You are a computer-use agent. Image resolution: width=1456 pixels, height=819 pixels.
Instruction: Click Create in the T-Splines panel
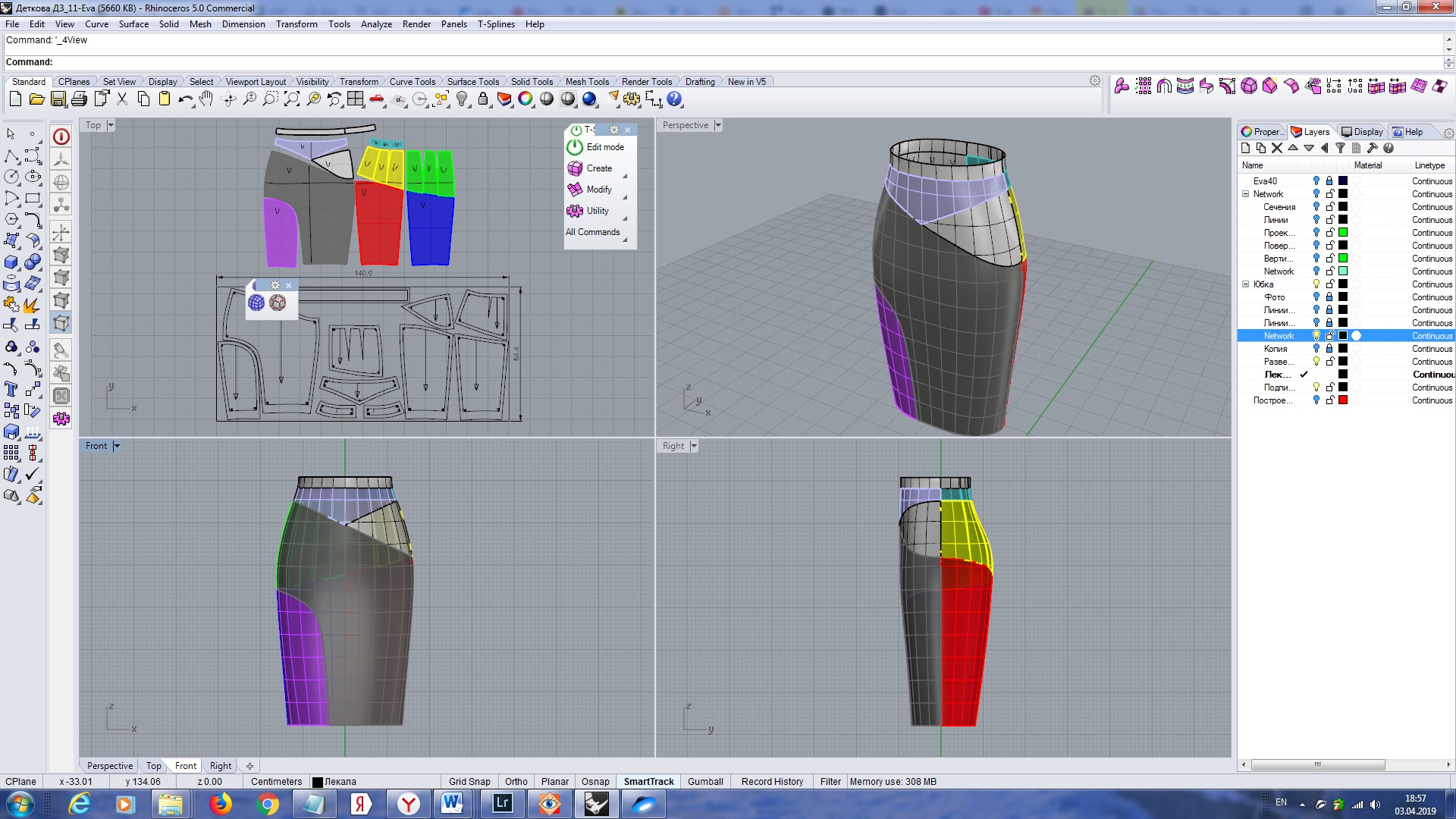[x=590, y=168]
